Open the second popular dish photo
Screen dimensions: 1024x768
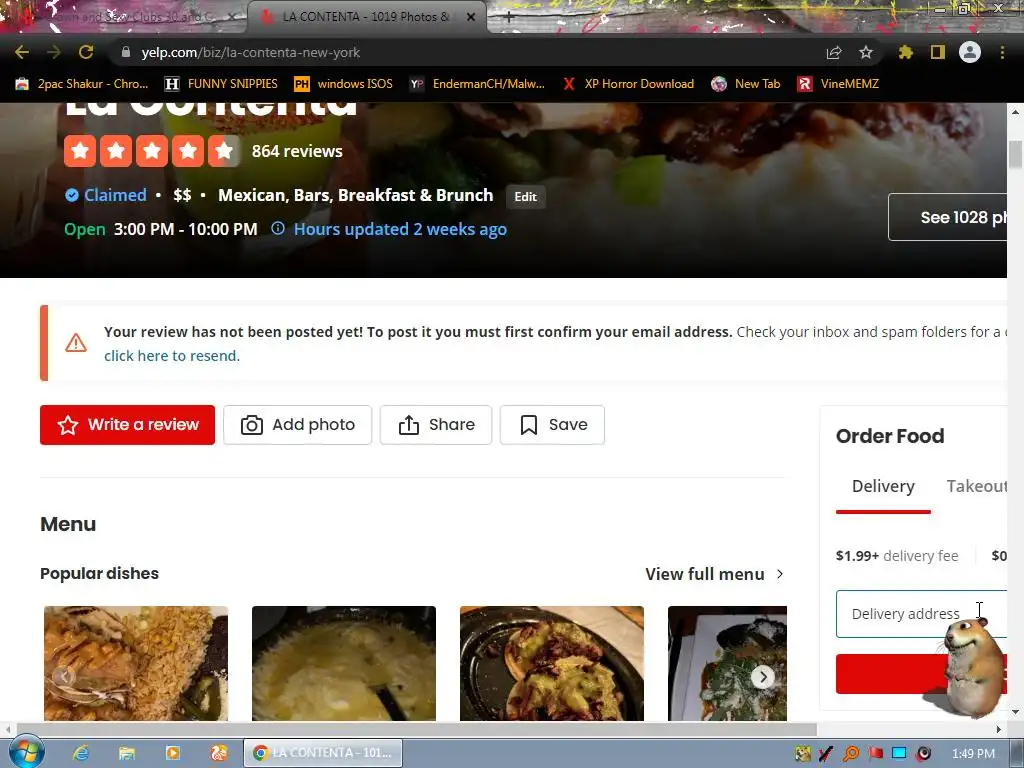click(x=344, y=664)
